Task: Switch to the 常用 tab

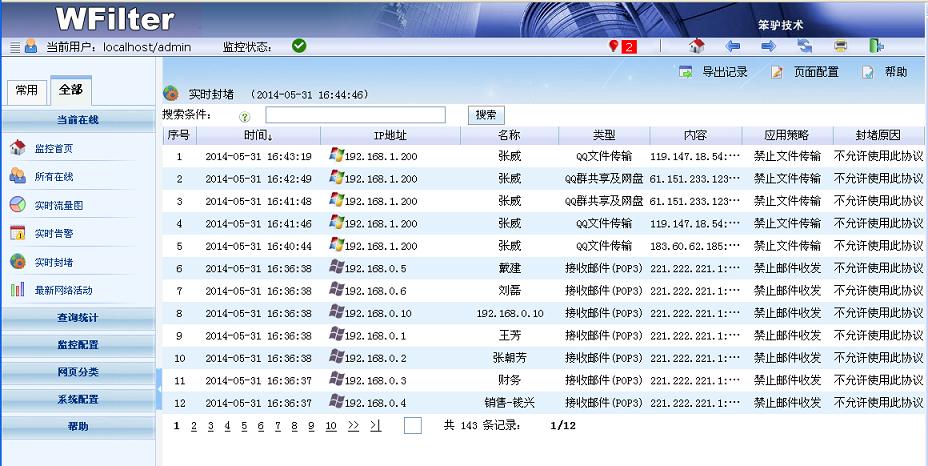Action: tap(27, 90)
